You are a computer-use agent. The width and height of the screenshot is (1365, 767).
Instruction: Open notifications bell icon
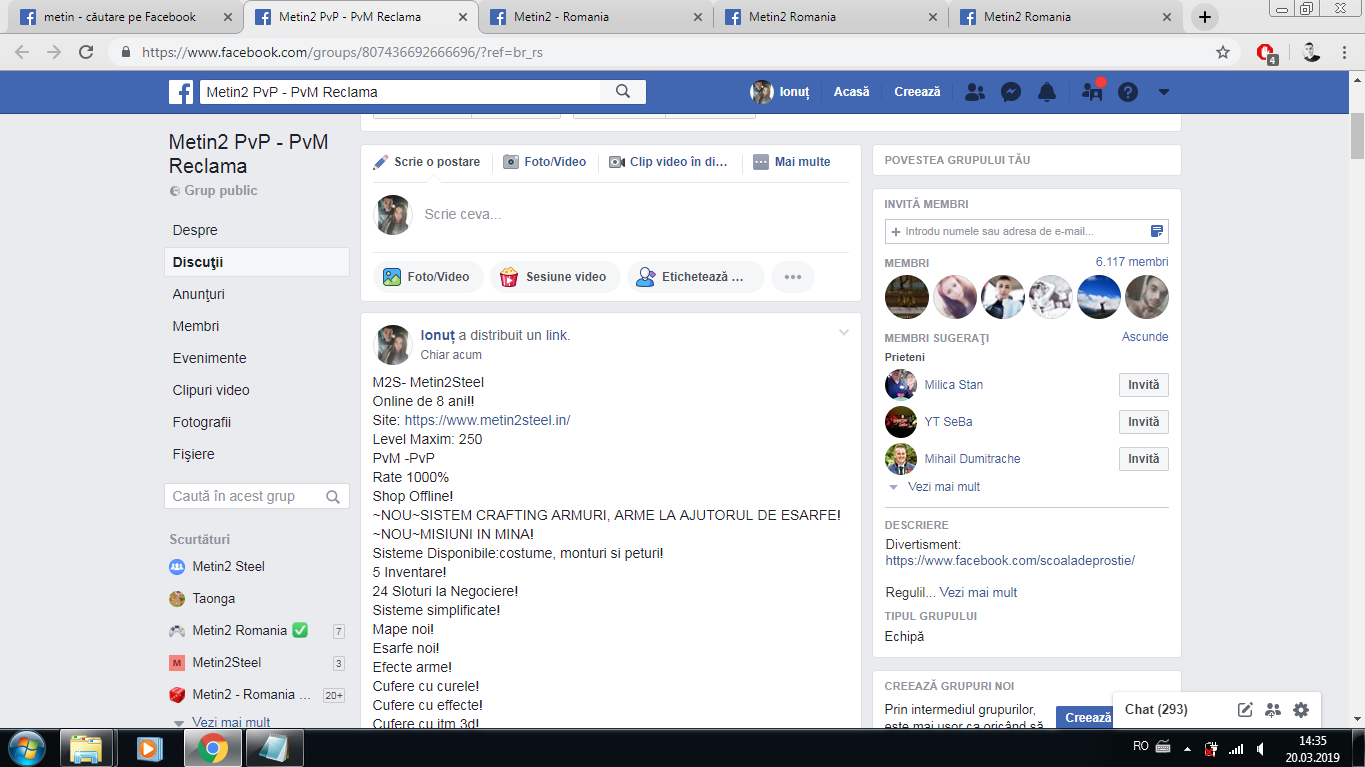[1047, 92]
